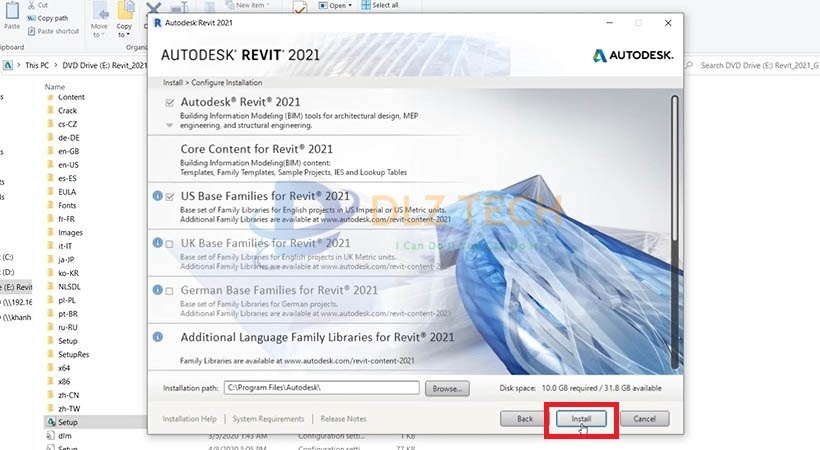Viewport: 820px width, 450px height.
Task: Click the Revit icon in the title bar
Action: pos(157,22)
